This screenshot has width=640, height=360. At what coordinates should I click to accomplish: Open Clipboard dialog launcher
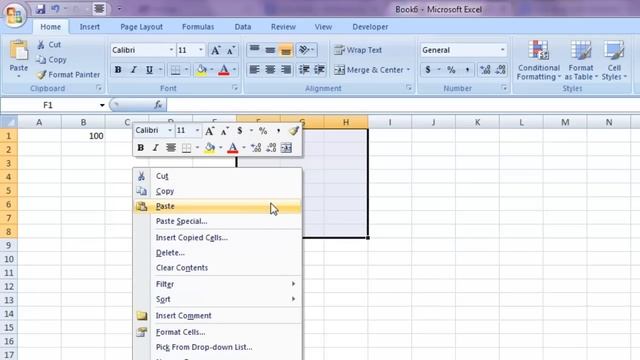click(x=98, y=88)
